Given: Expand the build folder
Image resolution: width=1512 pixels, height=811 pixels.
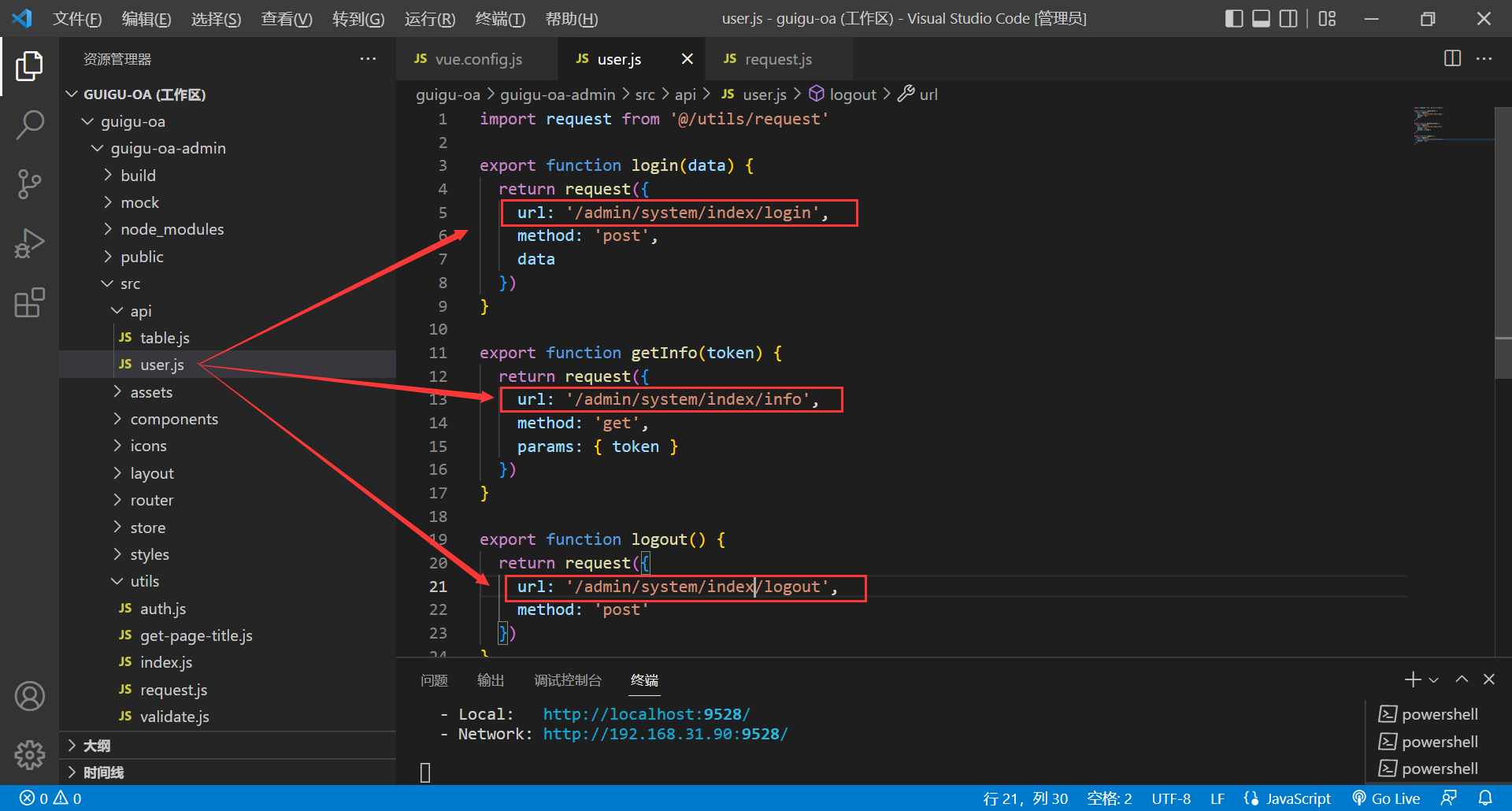Looking at the screenshot, I should tap(138, 176).
